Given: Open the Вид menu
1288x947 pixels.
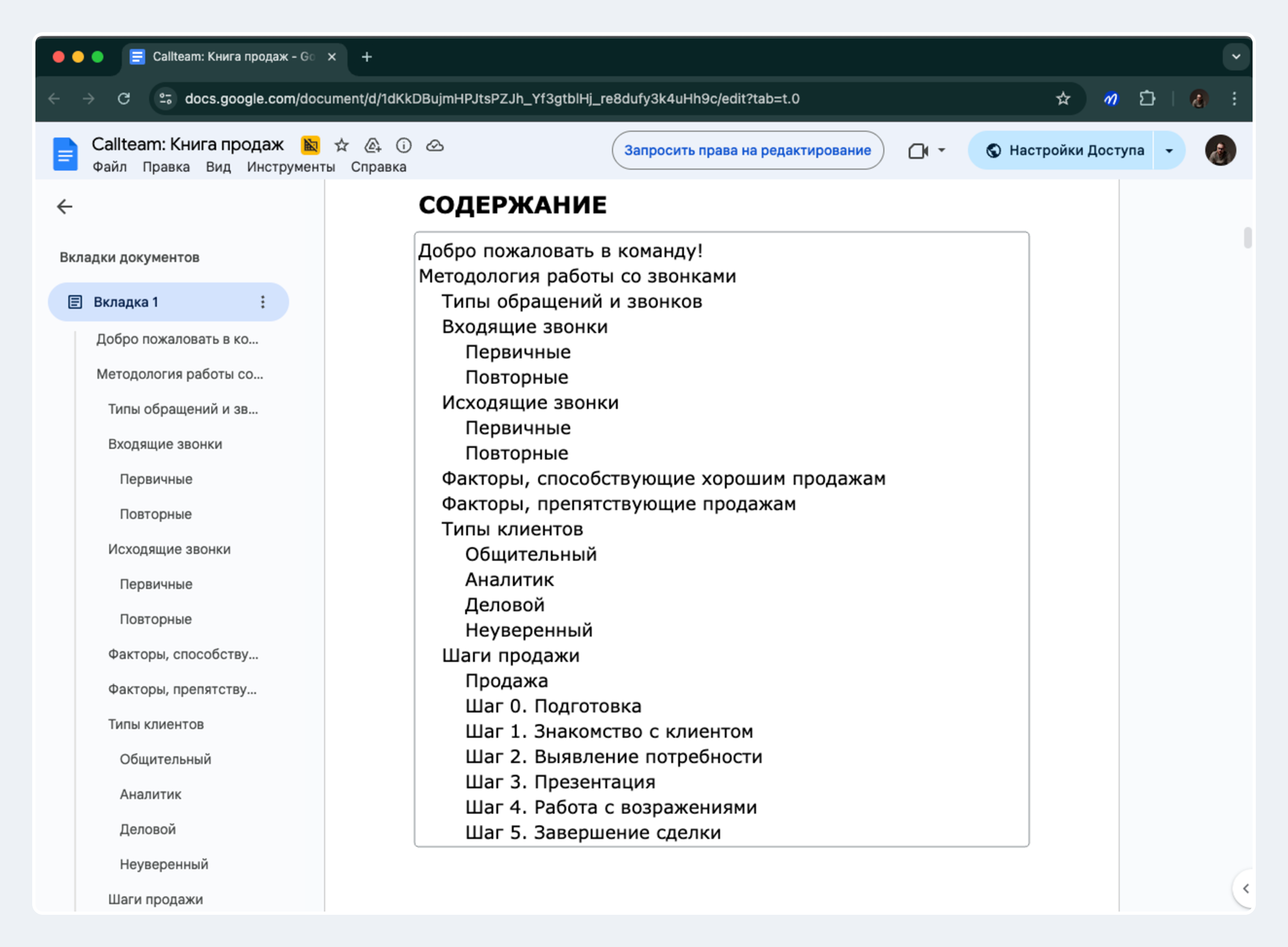Looking at the screenshot, I should coord(218,167).
